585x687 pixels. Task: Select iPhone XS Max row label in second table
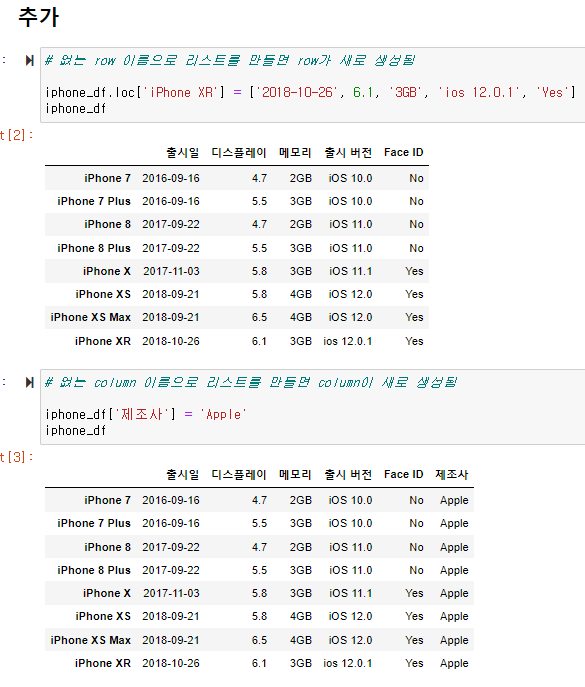91,640
